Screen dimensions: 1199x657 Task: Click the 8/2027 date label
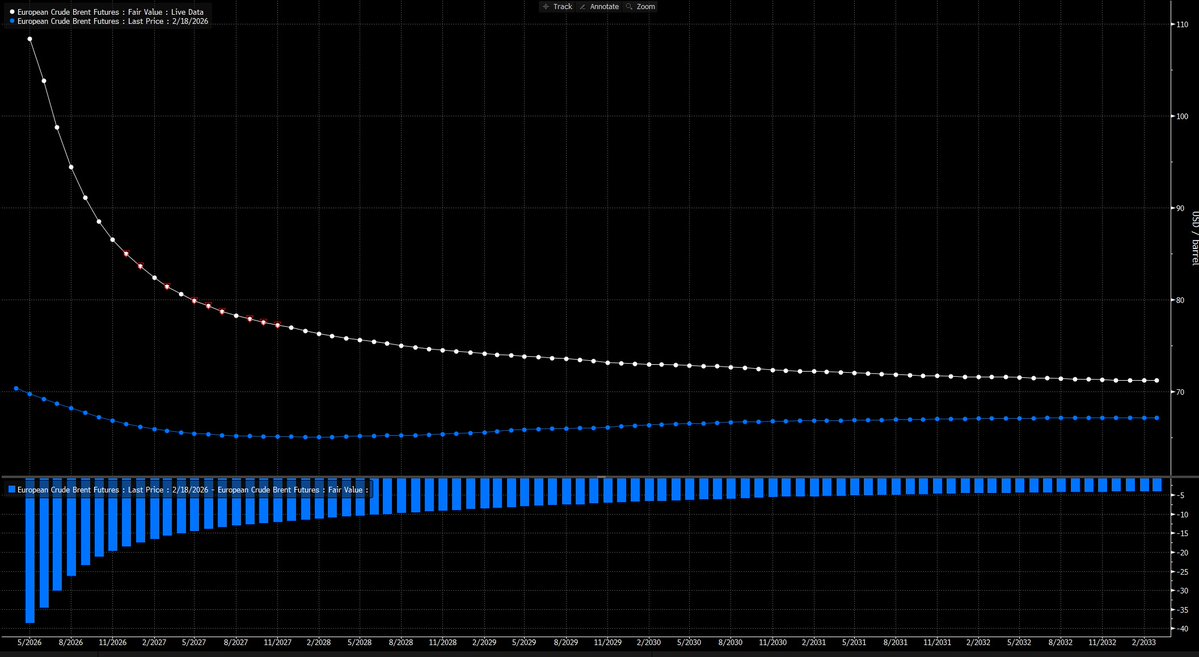236,644
